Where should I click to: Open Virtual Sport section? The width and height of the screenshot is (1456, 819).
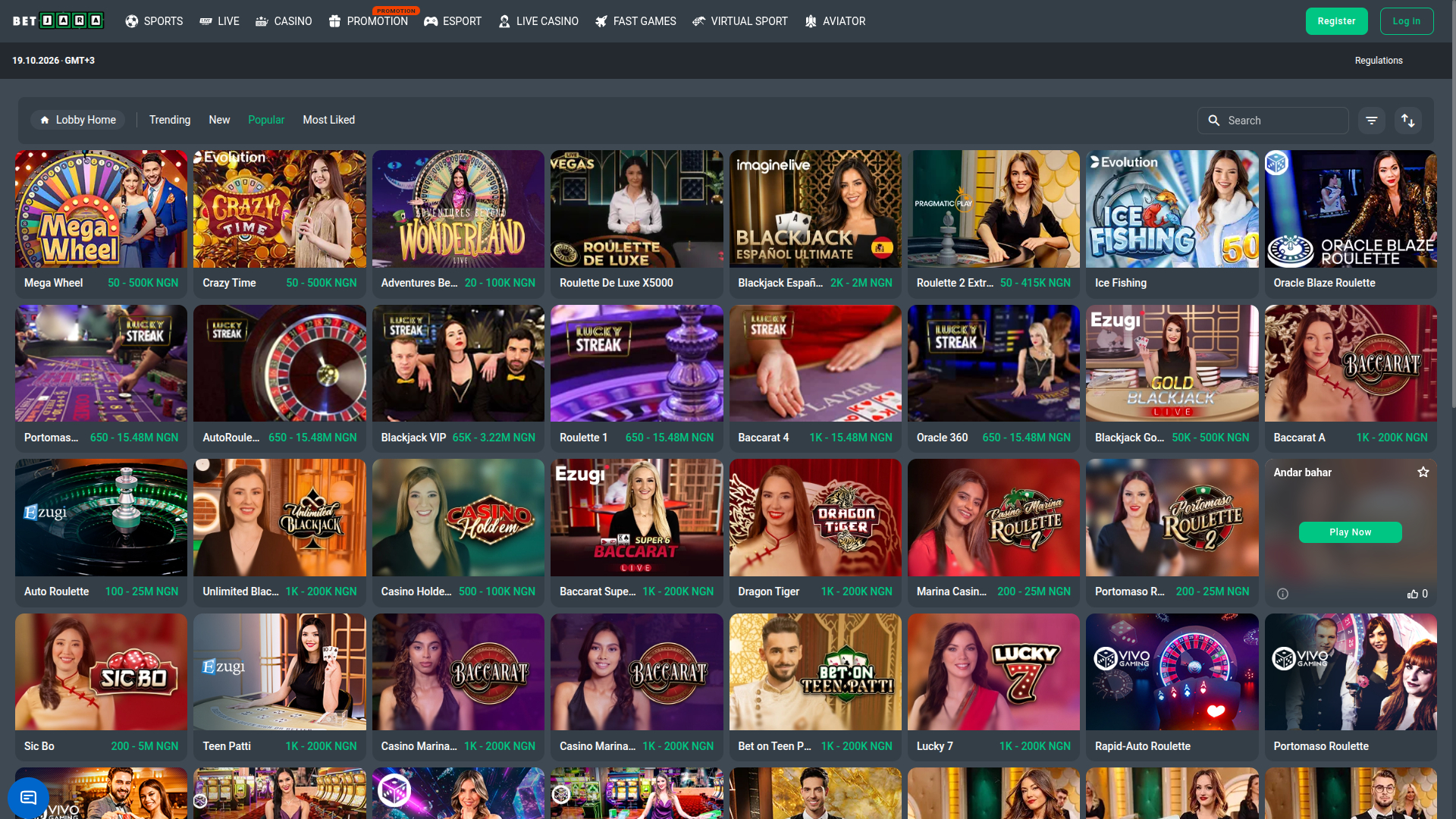click(740, 21)
